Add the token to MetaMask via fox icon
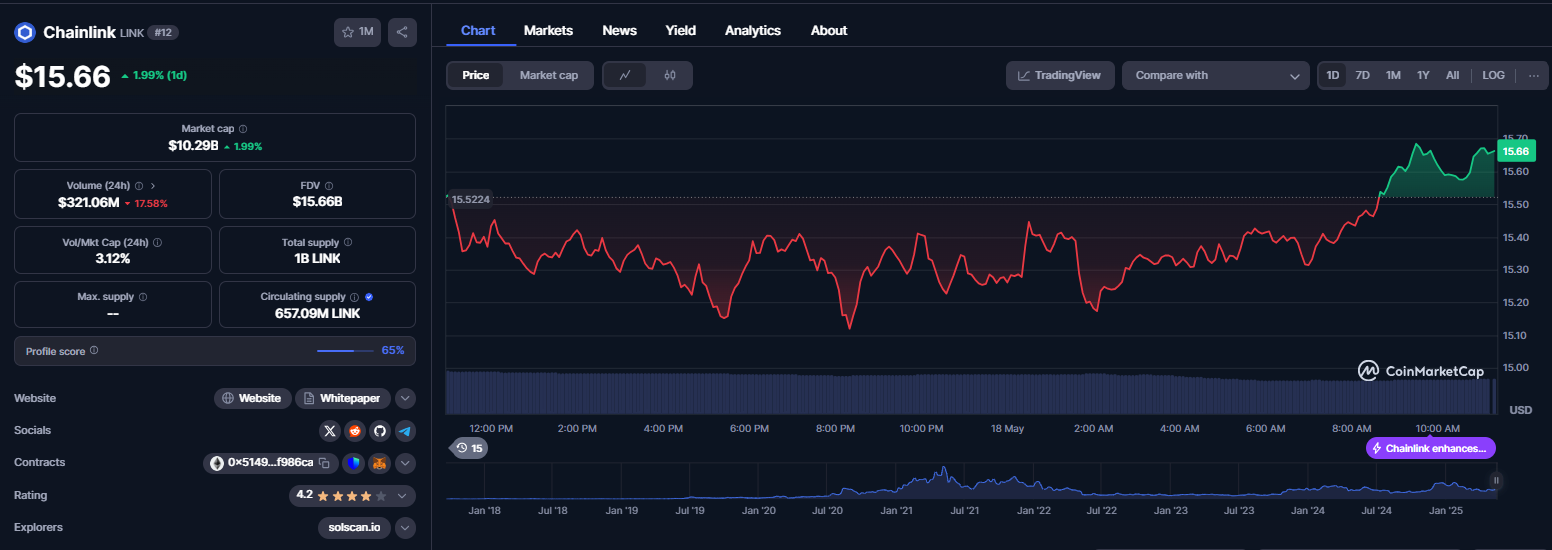 tap(379, 463)
